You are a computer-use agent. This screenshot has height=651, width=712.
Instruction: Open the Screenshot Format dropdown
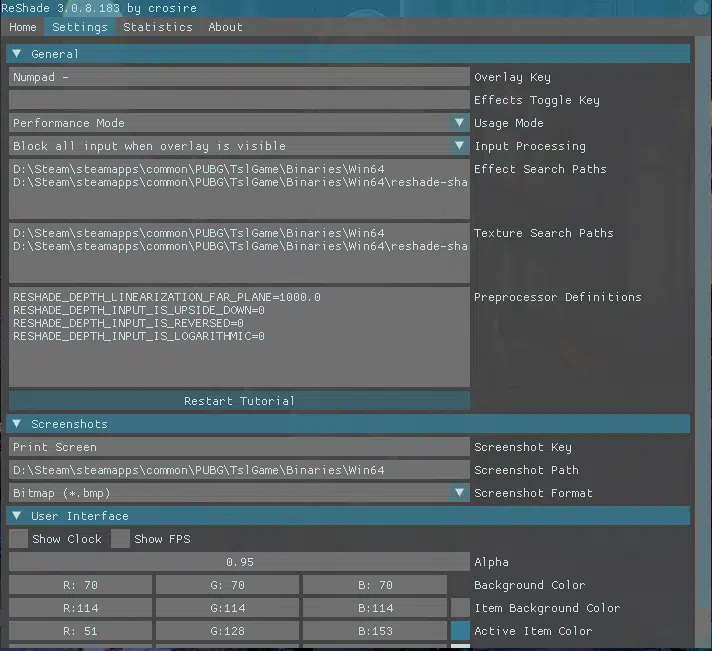coord(459,493)
